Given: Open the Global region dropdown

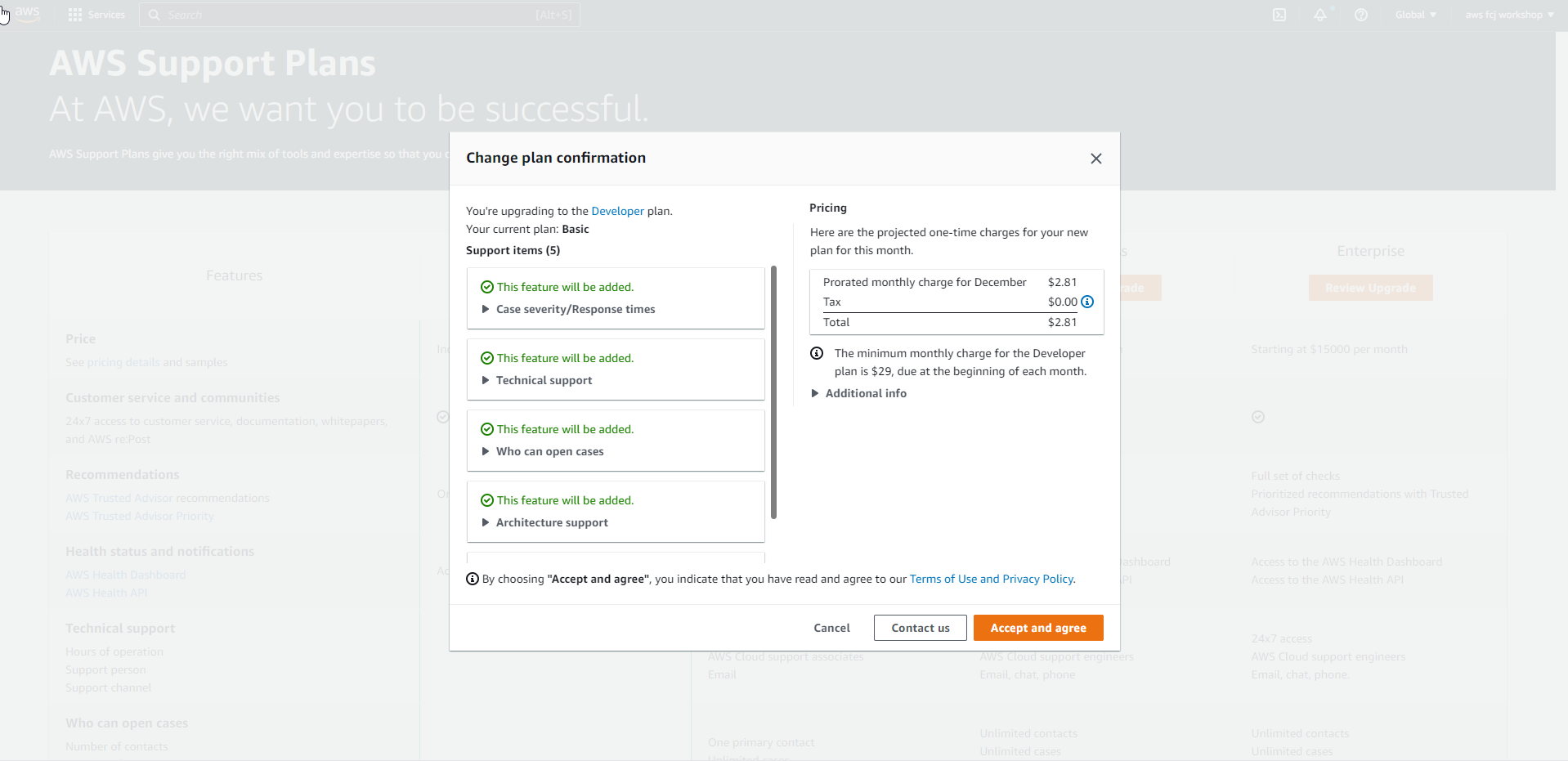Looking at the screenshot, I should [x=1415, y=15].
